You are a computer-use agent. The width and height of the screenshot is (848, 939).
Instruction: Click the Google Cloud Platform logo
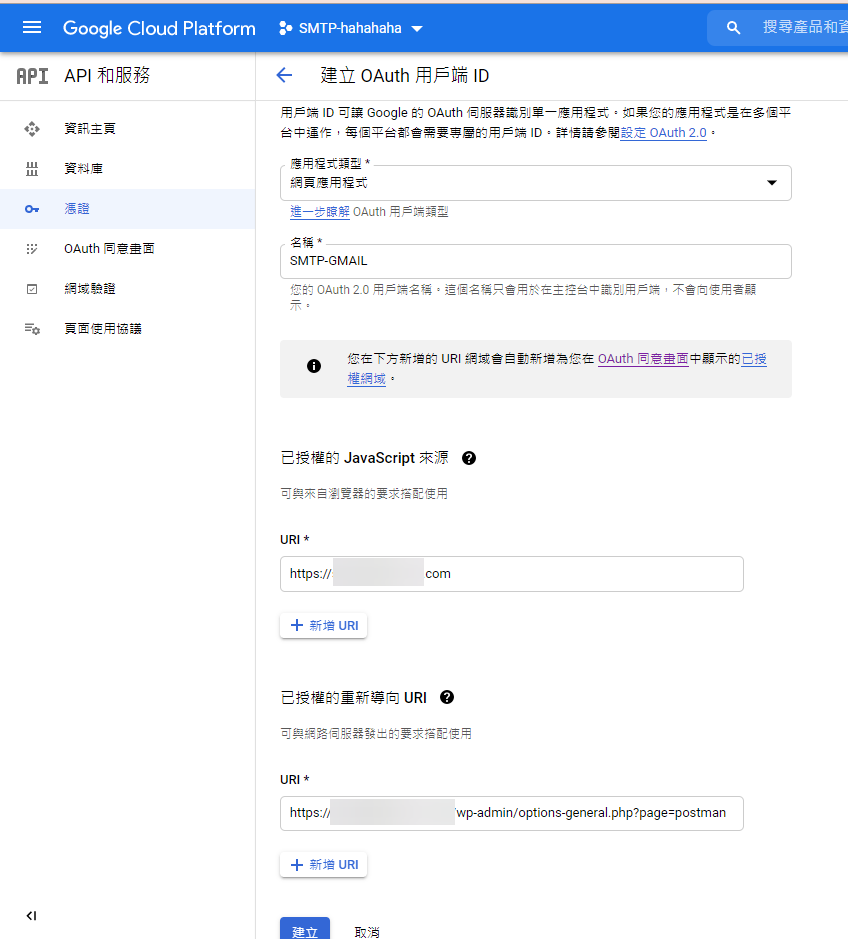(159, 28)
